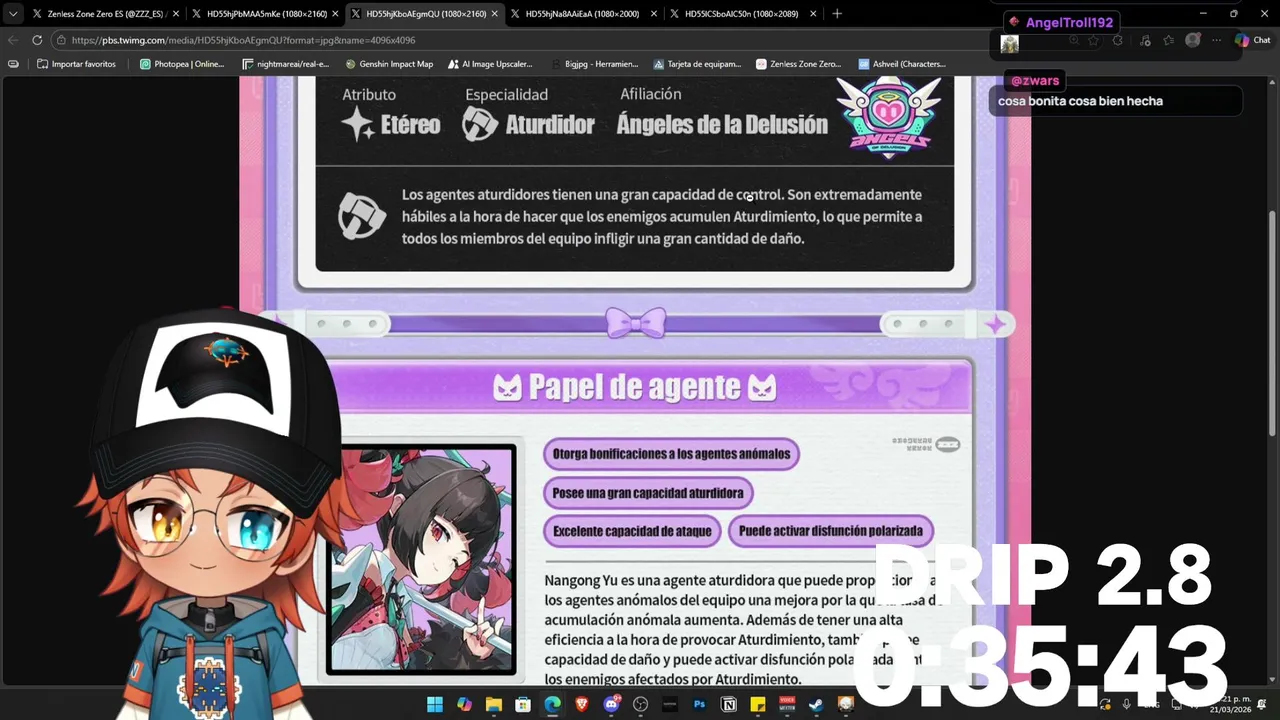The width and height of the screenshot is (1280, 720).
Task: Click 'Posee una gran capacidad aturdidora' tag
Action: click(648, 493)
